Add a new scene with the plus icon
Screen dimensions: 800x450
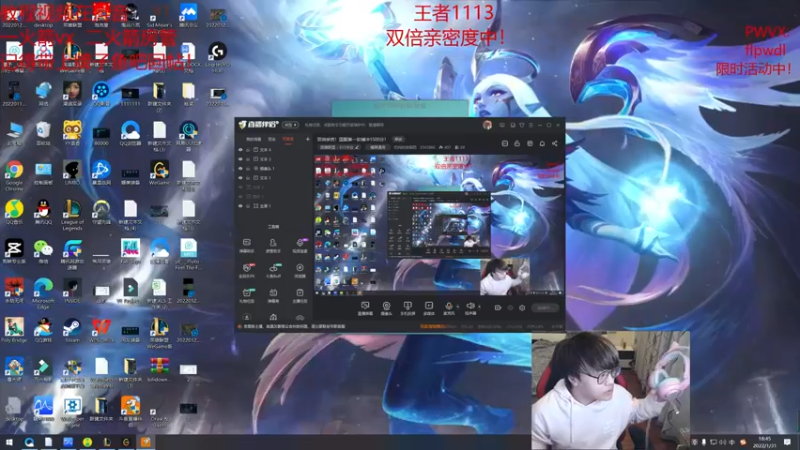pyautogui.click(x=308, y=139)
